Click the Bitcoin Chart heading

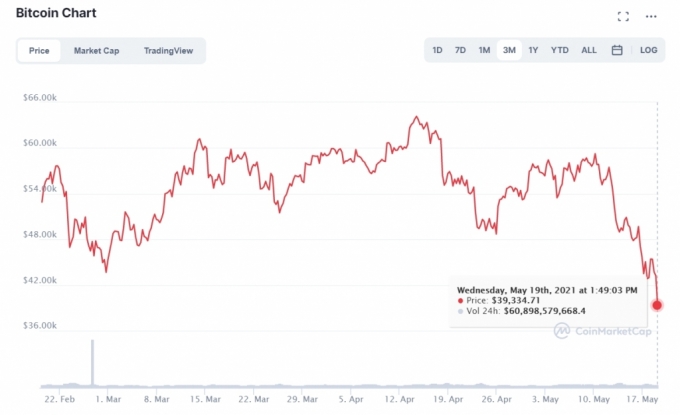pyautogui.click(x=56, y=16)
